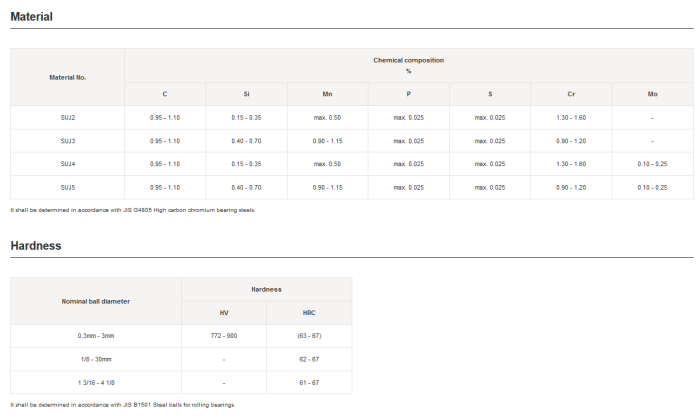
Task: Select the SUJ3 material row label
Action: click(x=67, y=141)
